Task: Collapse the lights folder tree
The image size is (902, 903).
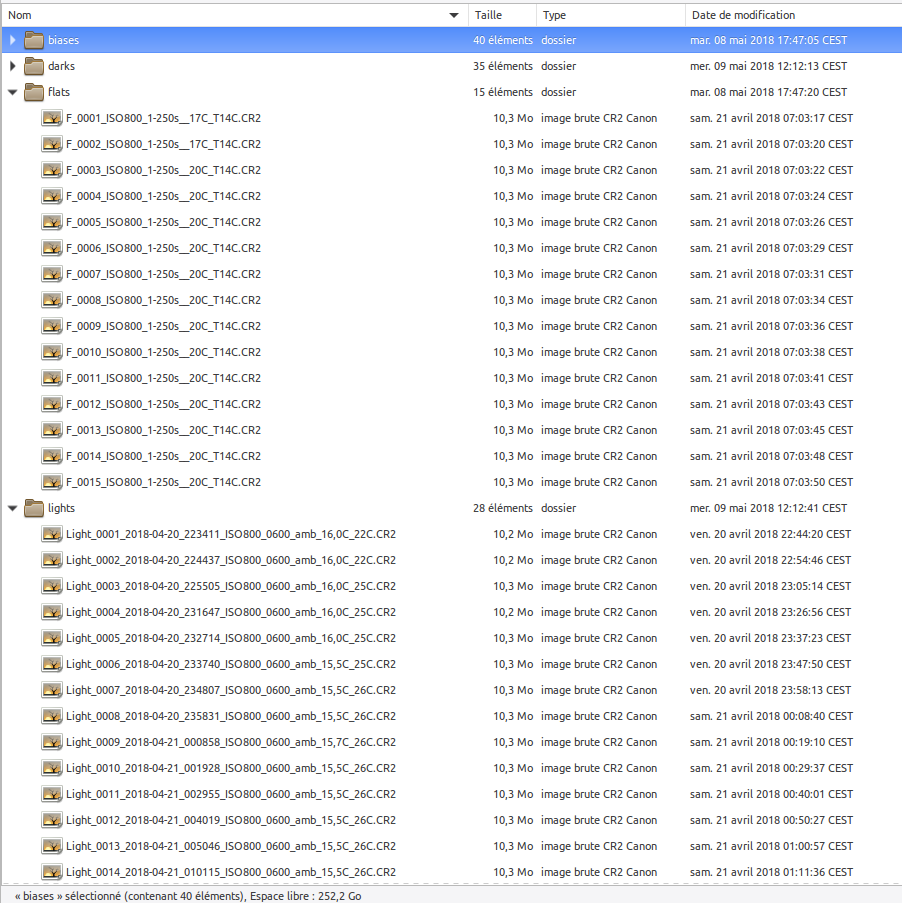Action: click(x=12, y=509)
